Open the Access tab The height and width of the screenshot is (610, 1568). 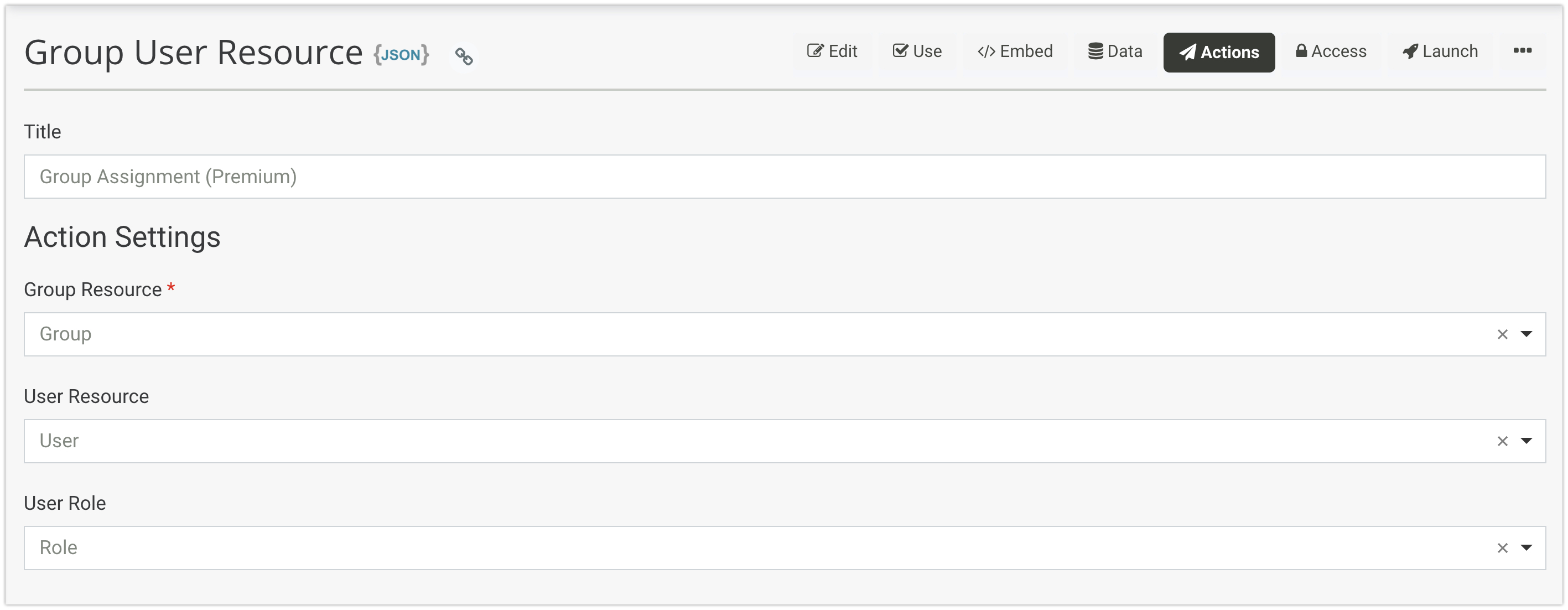pyautogui.click(x=1331, y=51)
